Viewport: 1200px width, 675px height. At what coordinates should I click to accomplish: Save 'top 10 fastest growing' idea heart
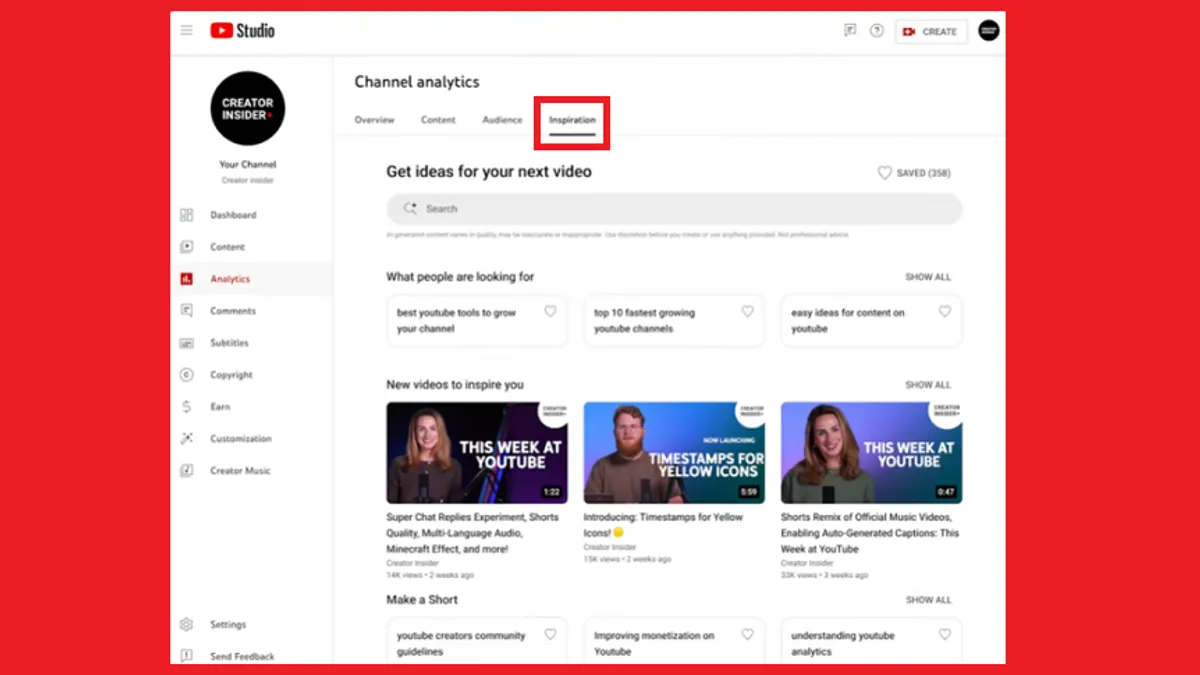point(747,312)
